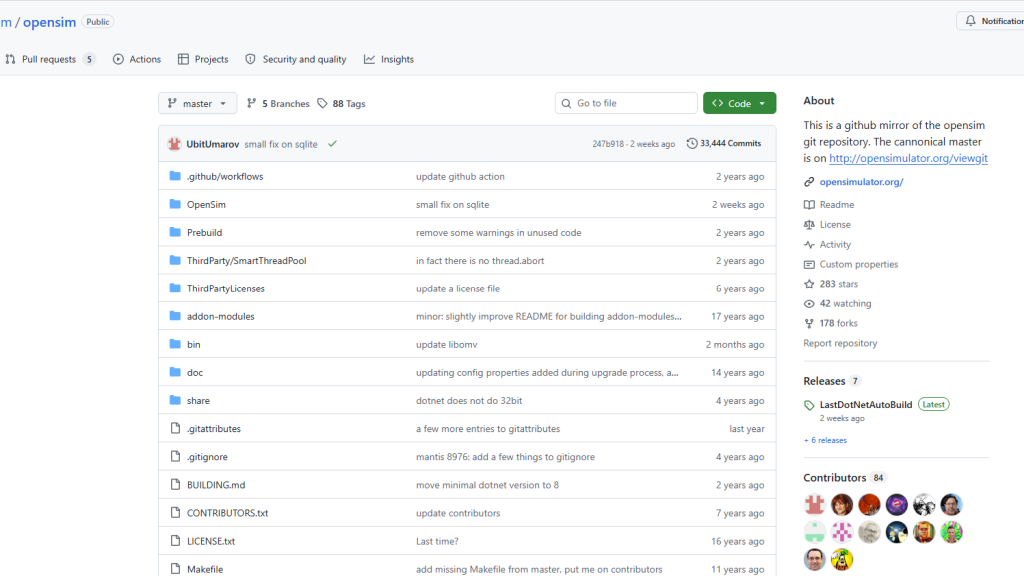Click the star icon beside 283 stars
Screen dimensions: 1024x576
click(x=809, y=284)
